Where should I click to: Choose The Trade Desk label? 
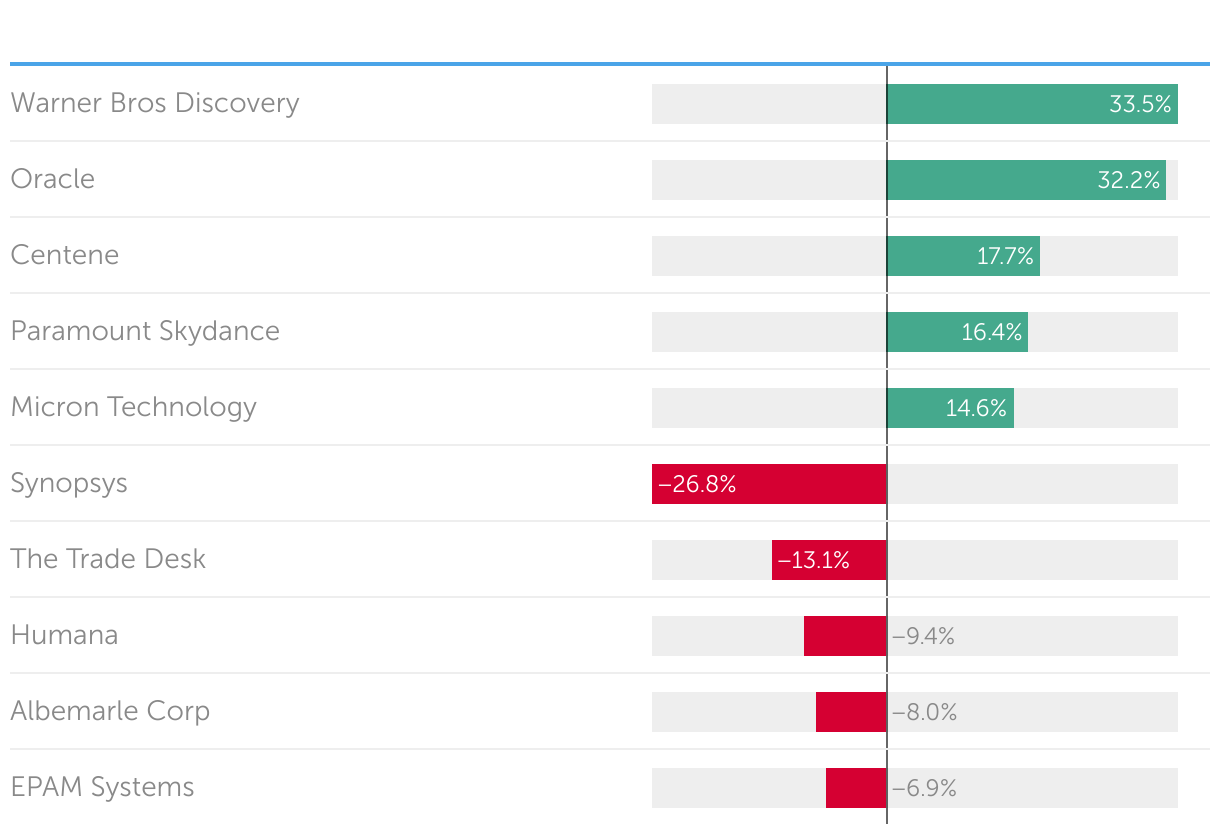[x=108, y=559]
